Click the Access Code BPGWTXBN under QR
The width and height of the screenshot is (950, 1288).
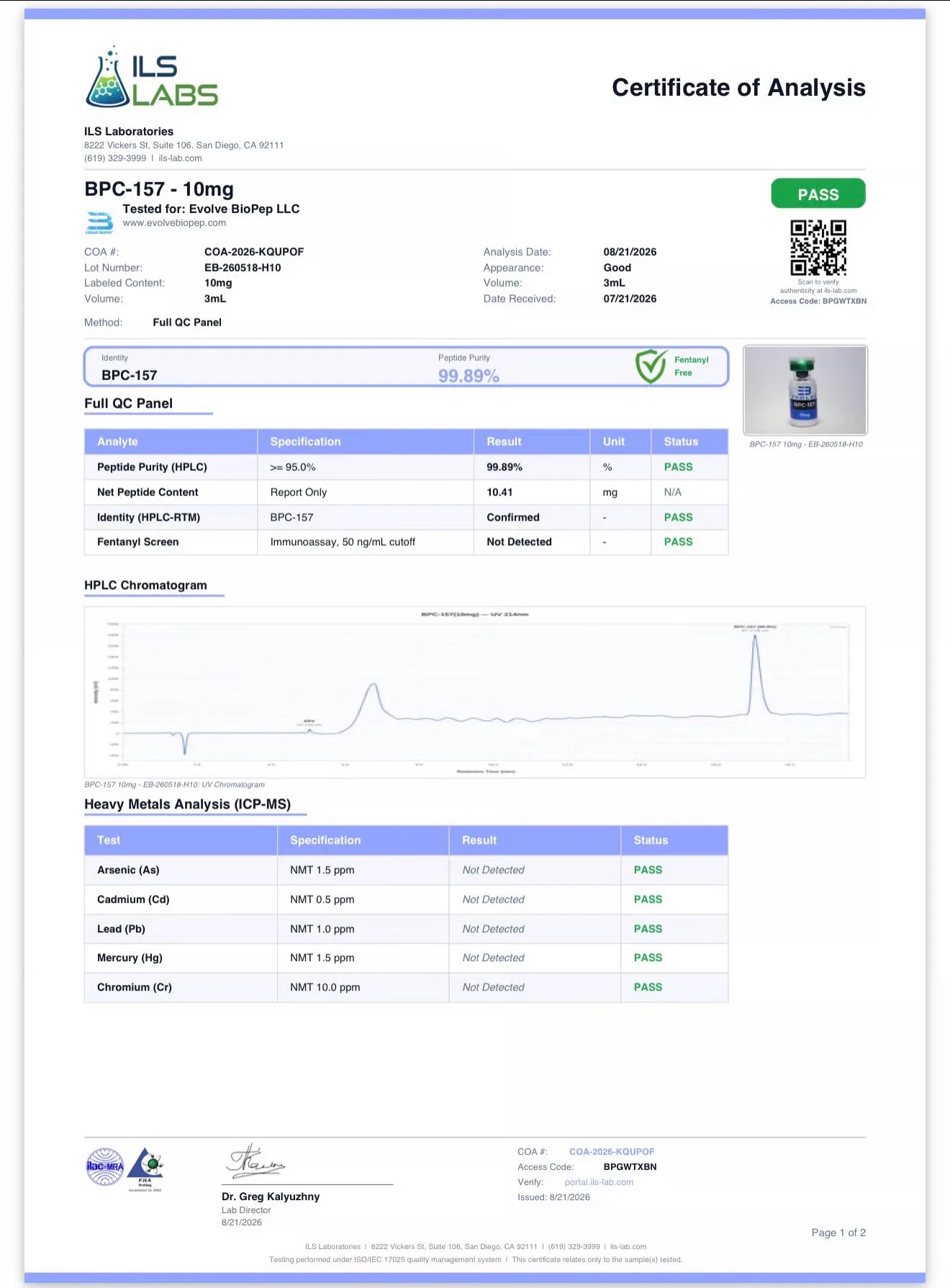pos(818,302)
